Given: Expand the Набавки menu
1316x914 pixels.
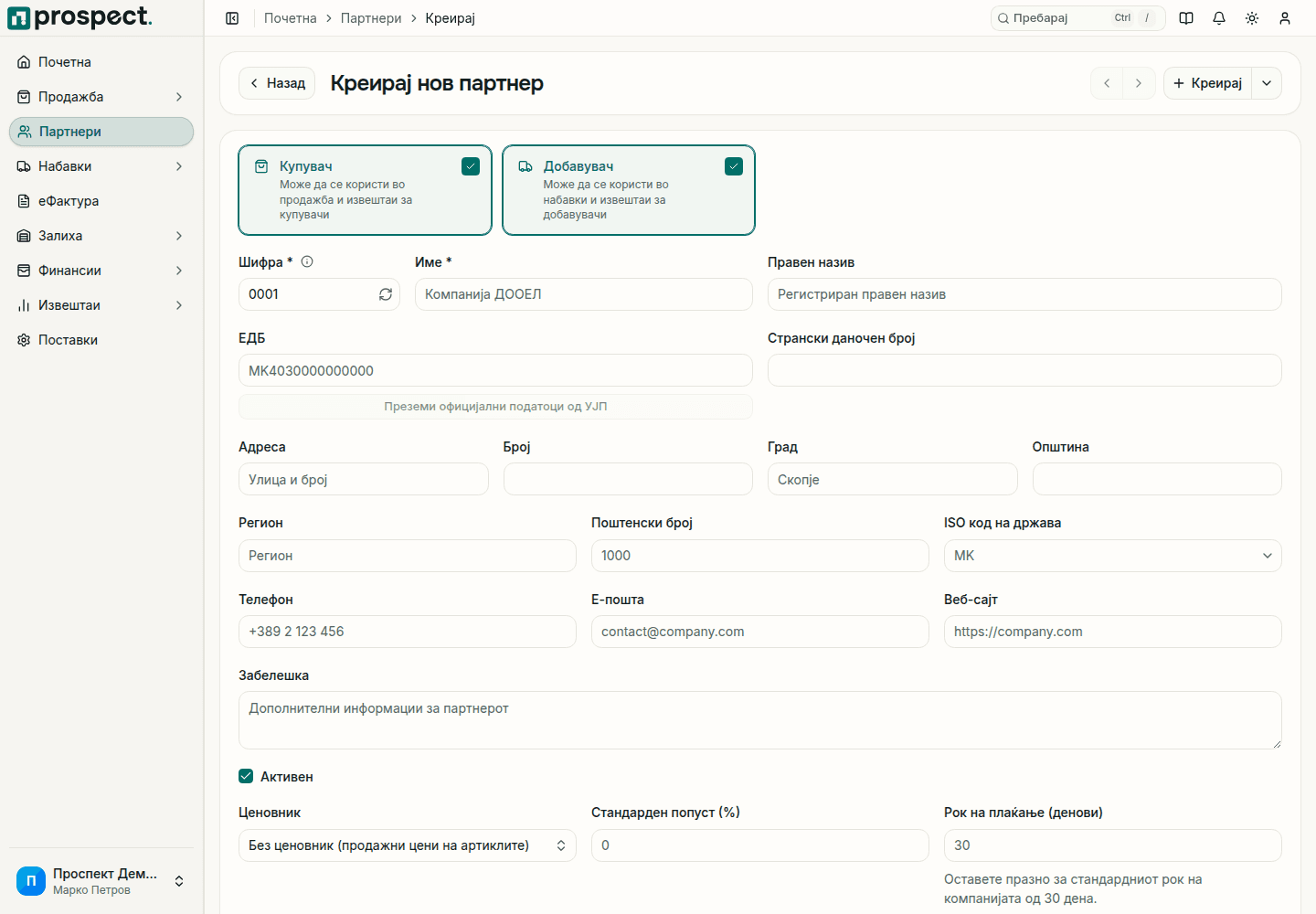Looking at the screenshot, I should pos(101,166).
